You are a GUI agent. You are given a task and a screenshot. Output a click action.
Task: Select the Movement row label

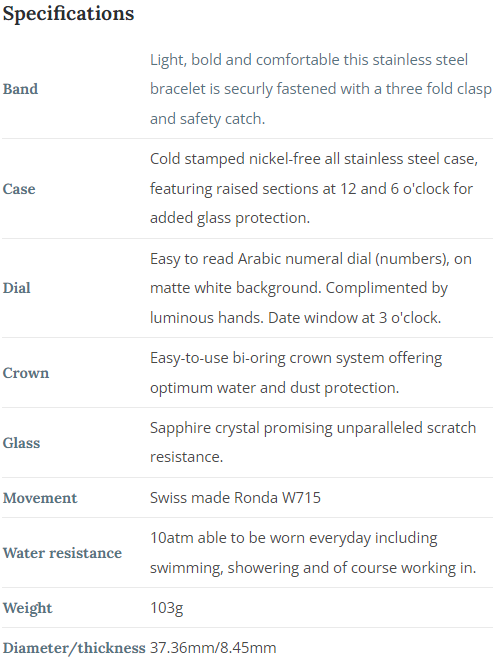coord(40,498)
